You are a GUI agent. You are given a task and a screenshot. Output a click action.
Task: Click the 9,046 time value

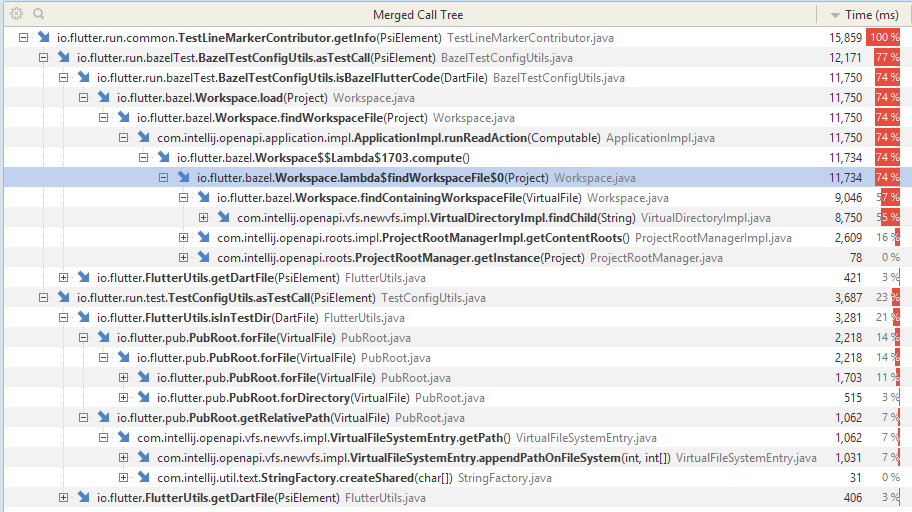848,198
